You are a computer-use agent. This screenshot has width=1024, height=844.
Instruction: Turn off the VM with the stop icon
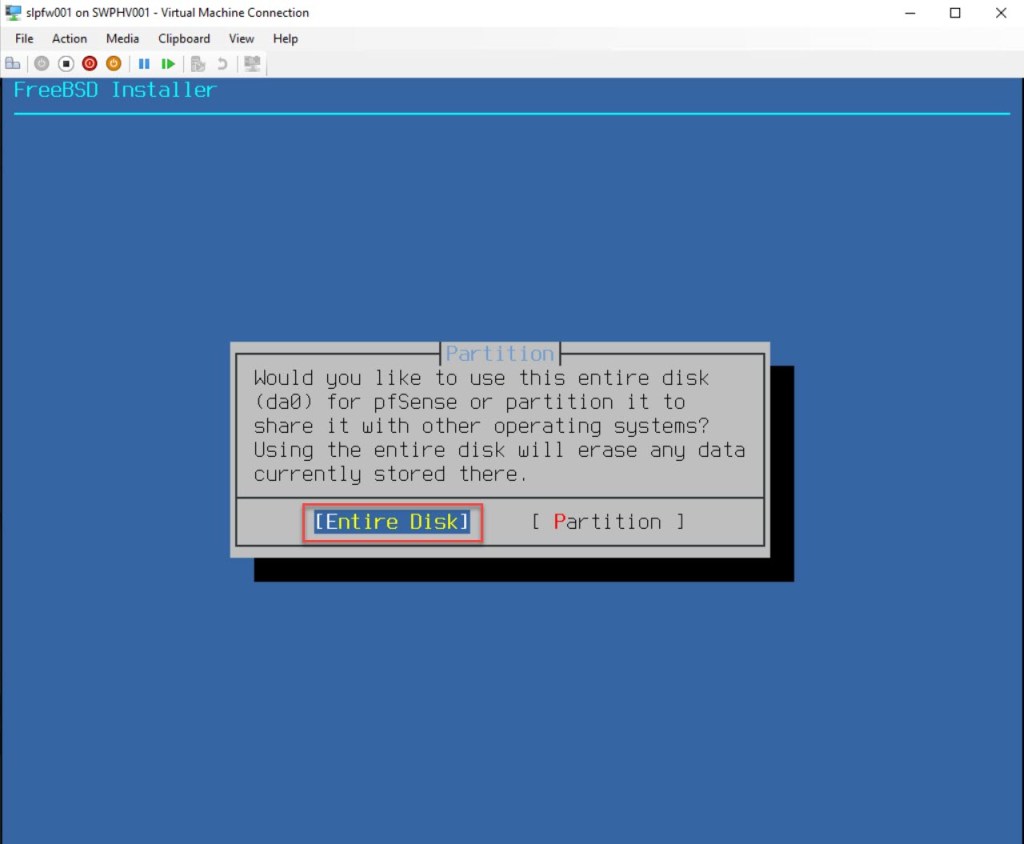tap(66, 64)
